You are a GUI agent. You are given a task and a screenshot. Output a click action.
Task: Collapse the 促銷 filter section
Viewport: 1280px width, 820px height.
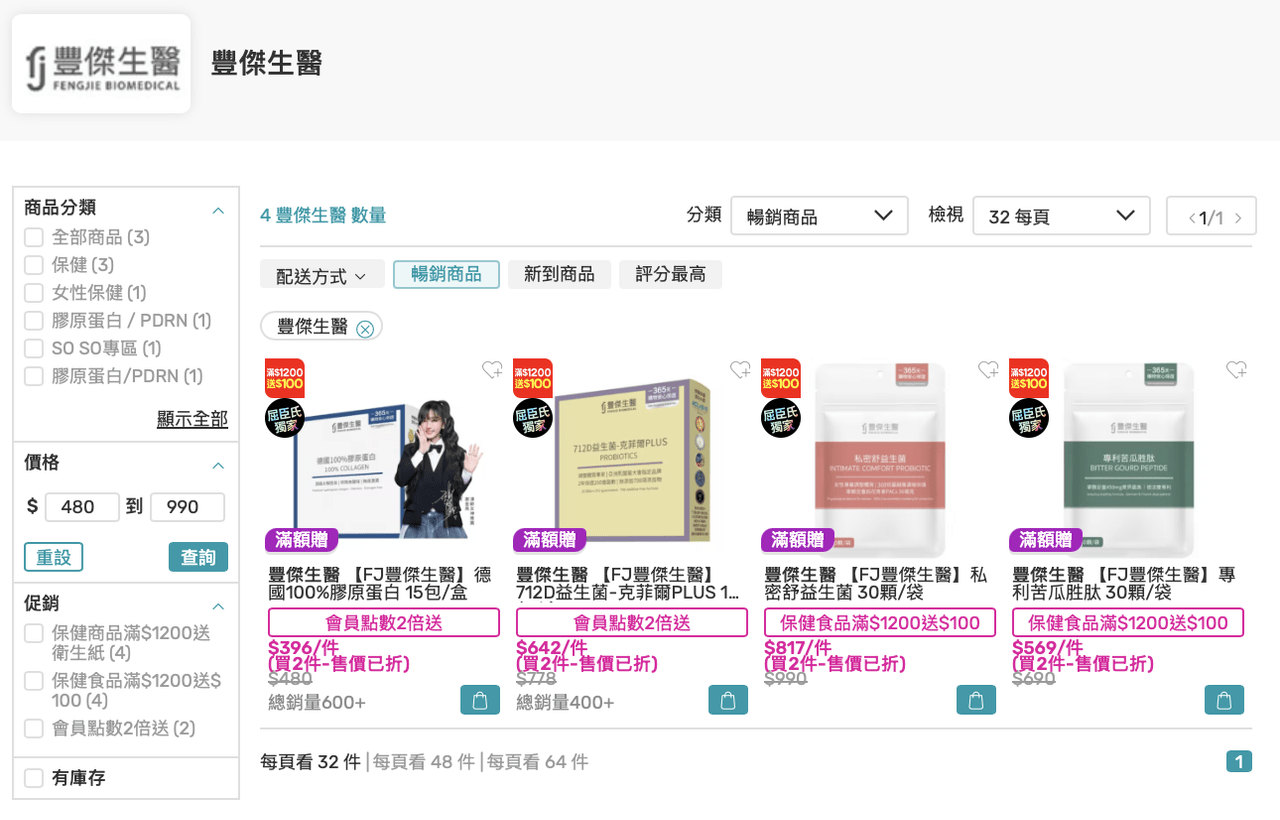pos(218,606)
